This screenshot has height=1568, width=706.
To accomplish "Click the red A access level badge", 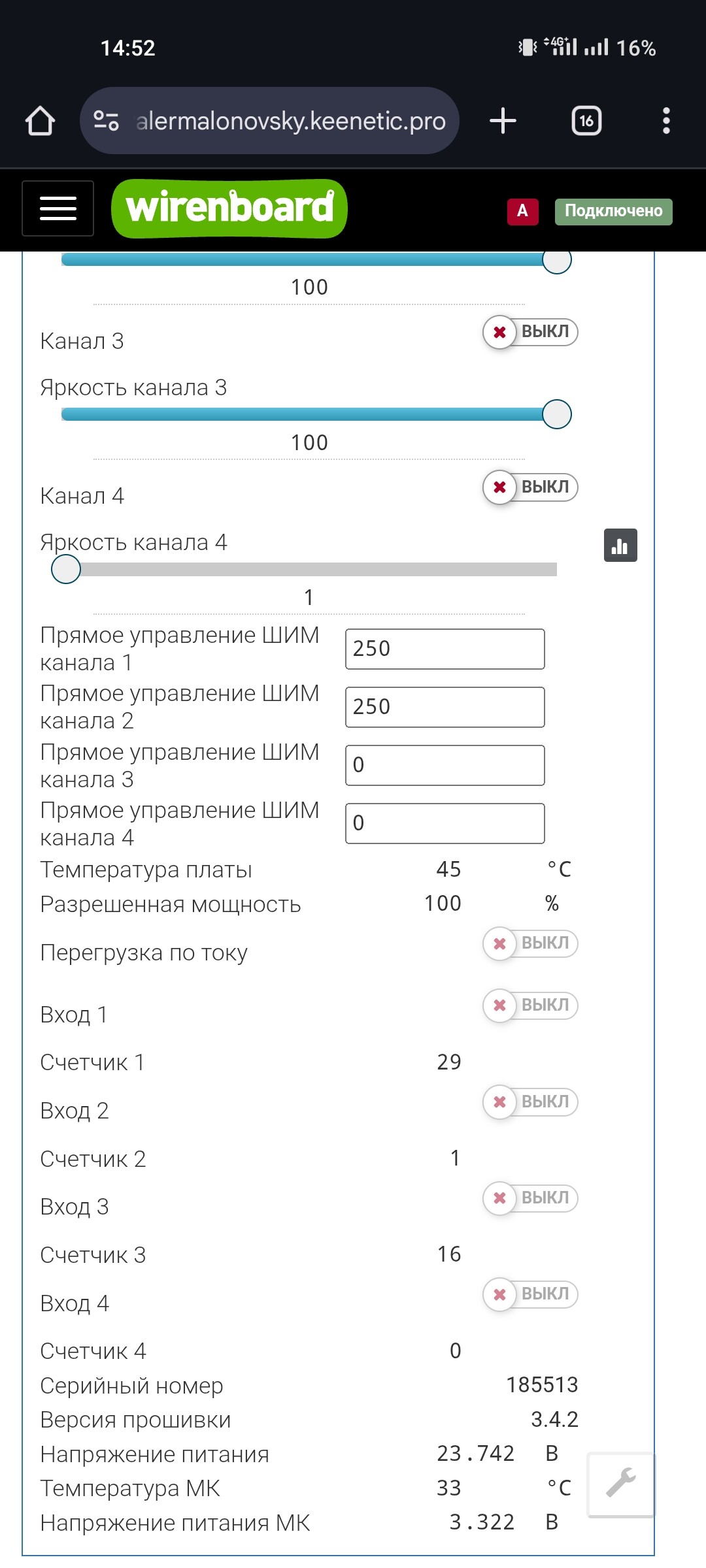I will click(522, 211).
